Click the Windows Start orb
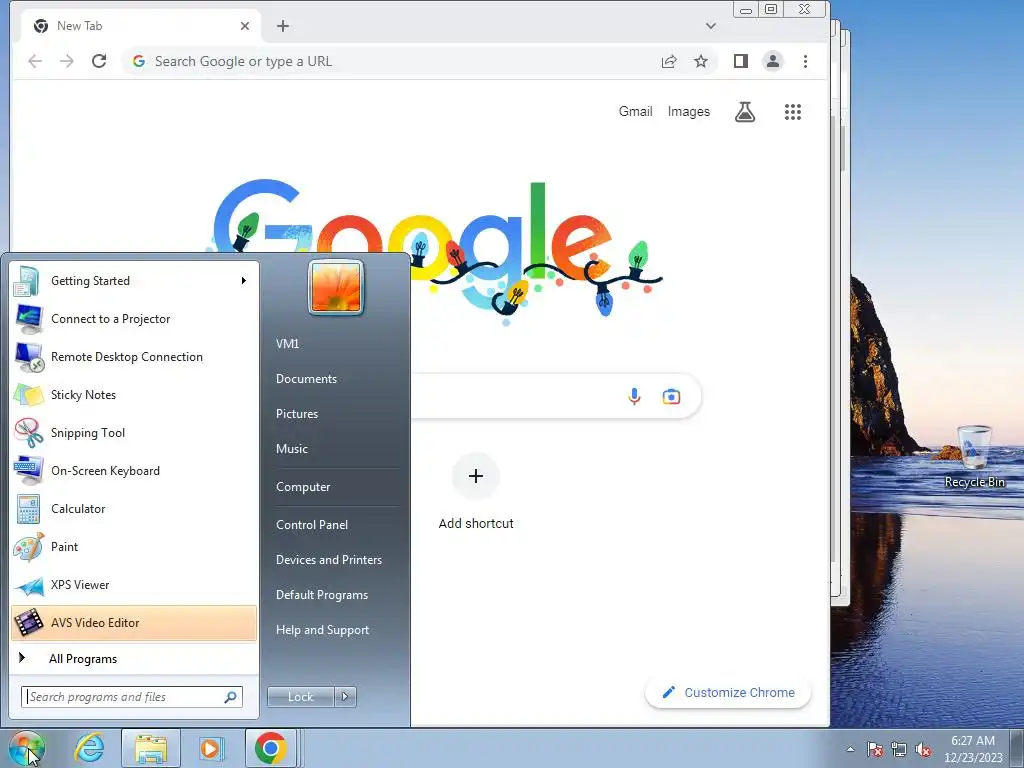This screenshot has width=1024, height=768. click(27, 748)
